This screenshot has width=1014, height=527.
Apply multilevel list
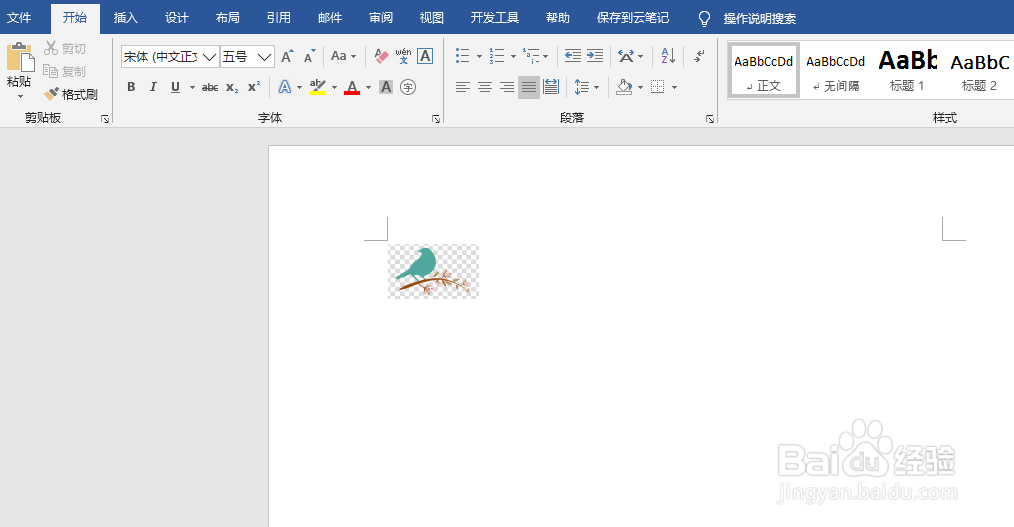click(x=531, y=56)
